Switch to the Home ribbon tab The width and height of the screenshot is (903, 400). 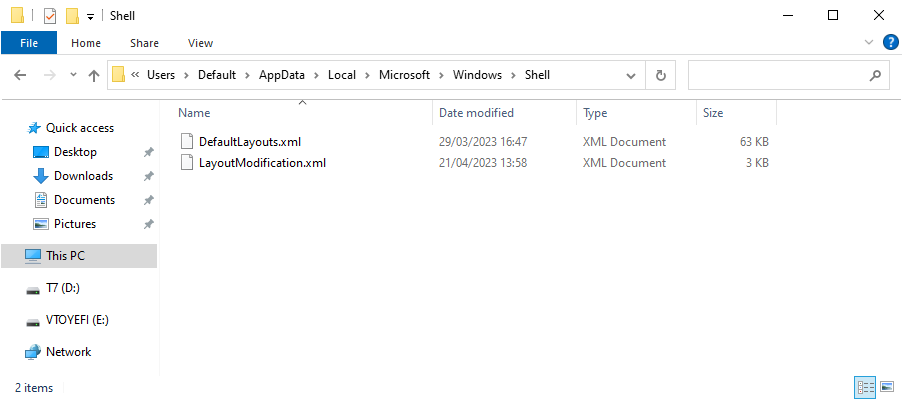[86, 43]
